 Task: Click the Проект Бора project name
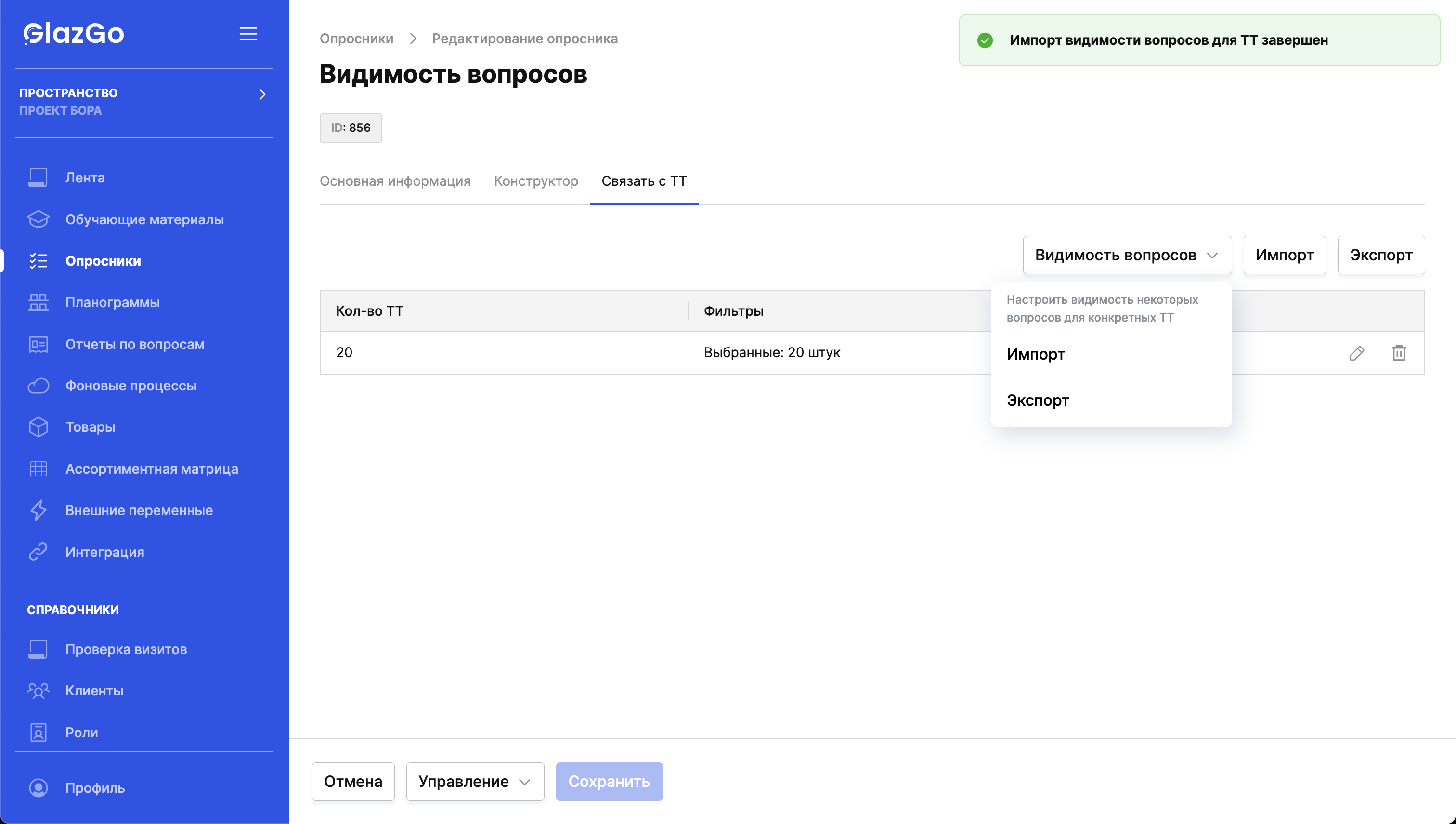pyautogui.click(x=61, y=110)
